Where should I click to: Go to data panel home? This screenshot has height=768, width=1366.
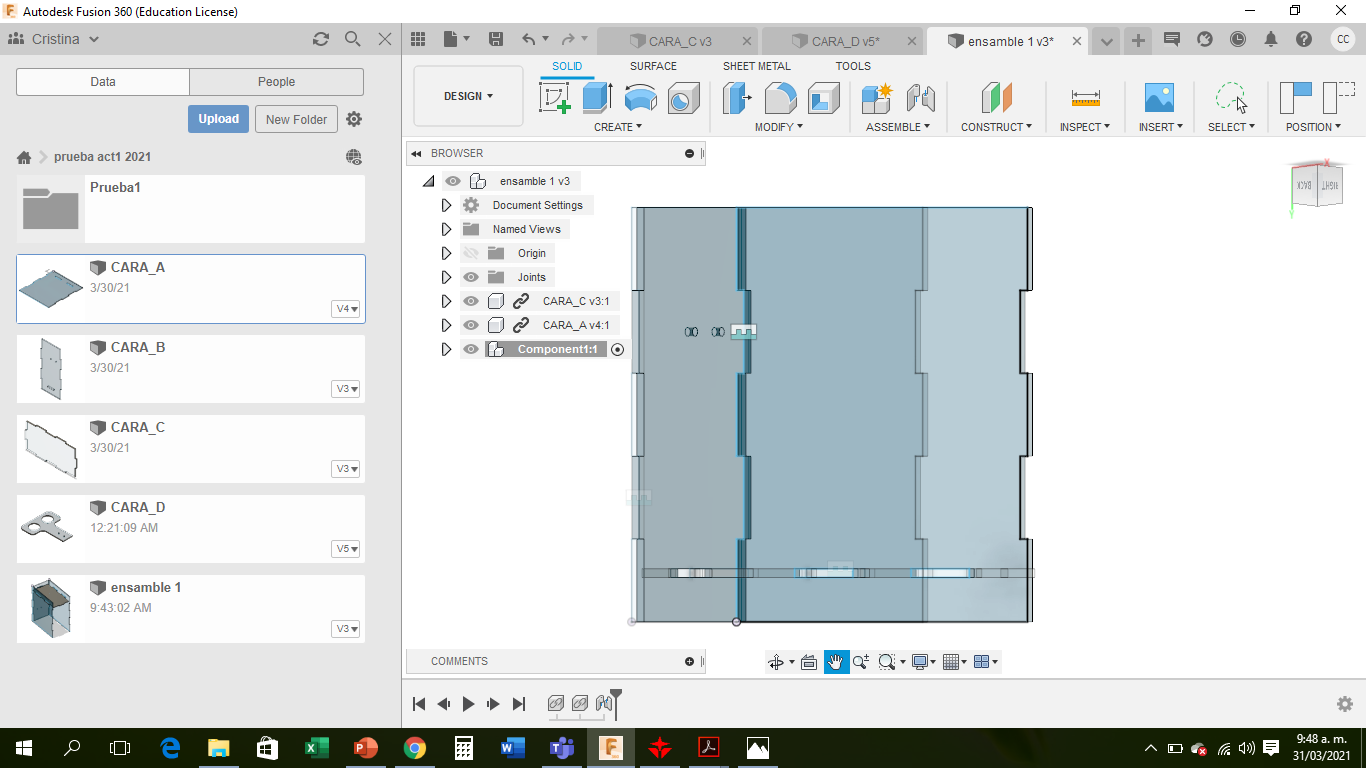[24, 157]
